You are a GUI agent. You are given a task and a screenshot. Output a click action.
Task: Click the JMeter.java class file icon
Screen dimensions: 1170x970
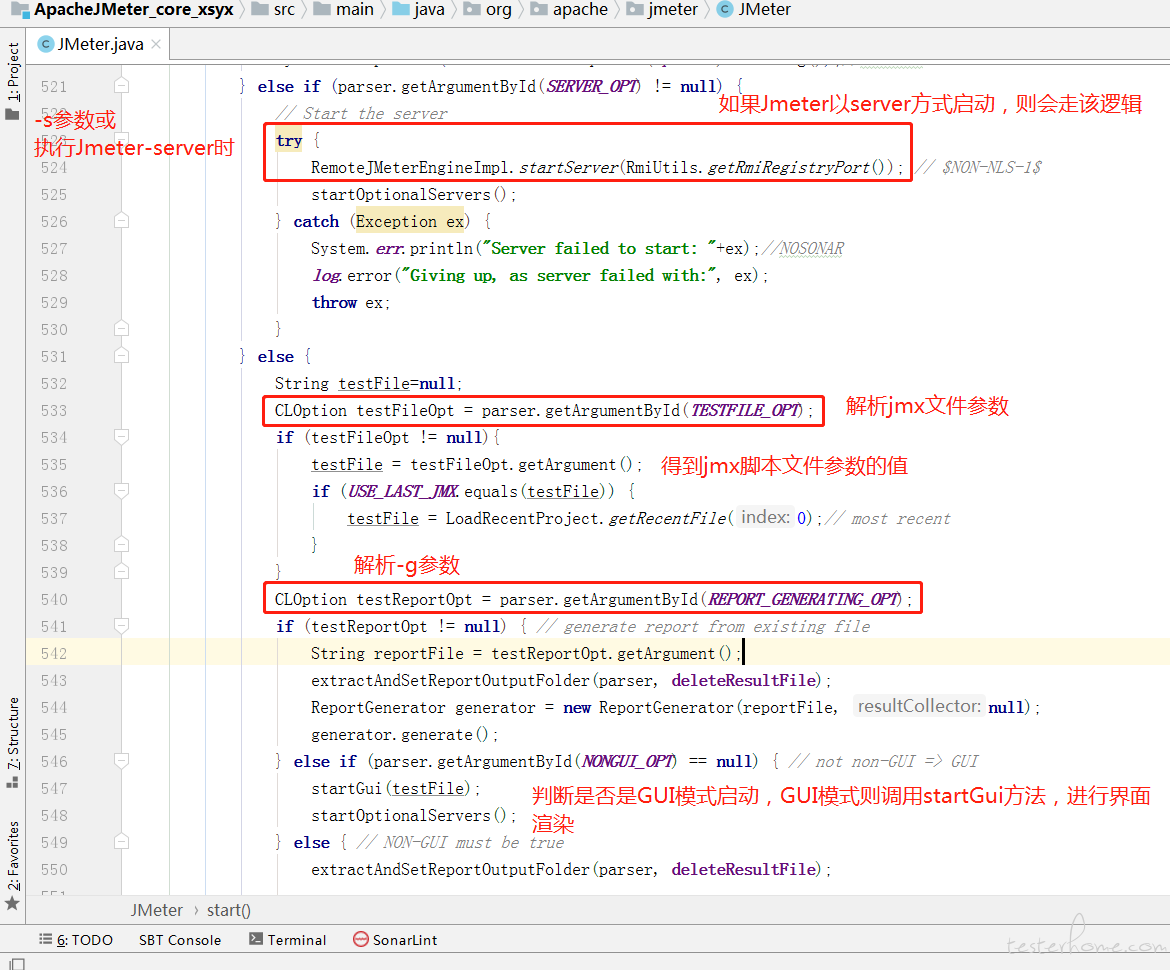46,44
